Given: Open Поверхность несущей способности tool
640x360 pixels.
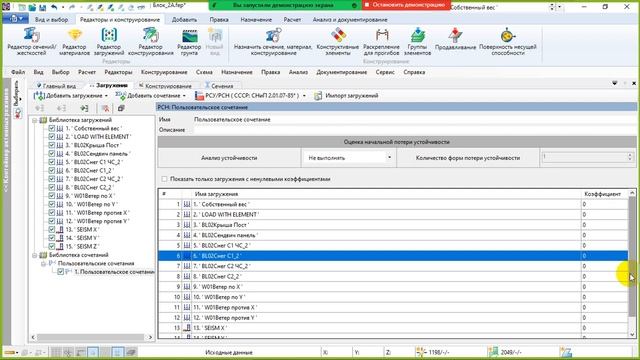Looking at the screenshot, I should pos(507,41).
